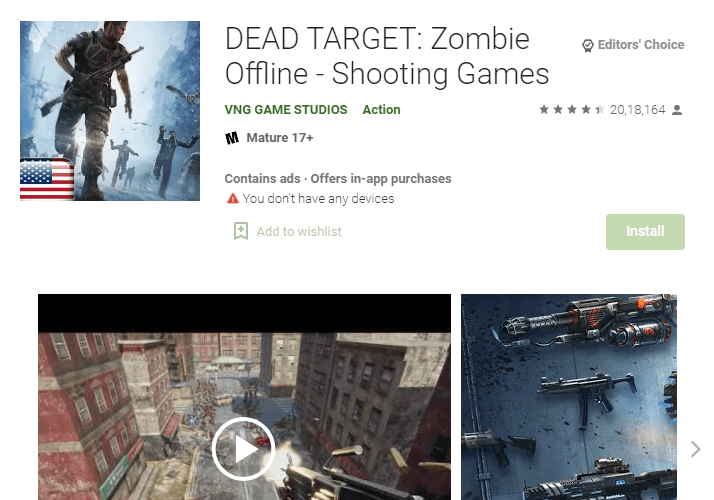Open VNG GAME STUDIOS developer page
Image resolution: width=714 pixels, height=500 pixels.
[x=286, y=110]
